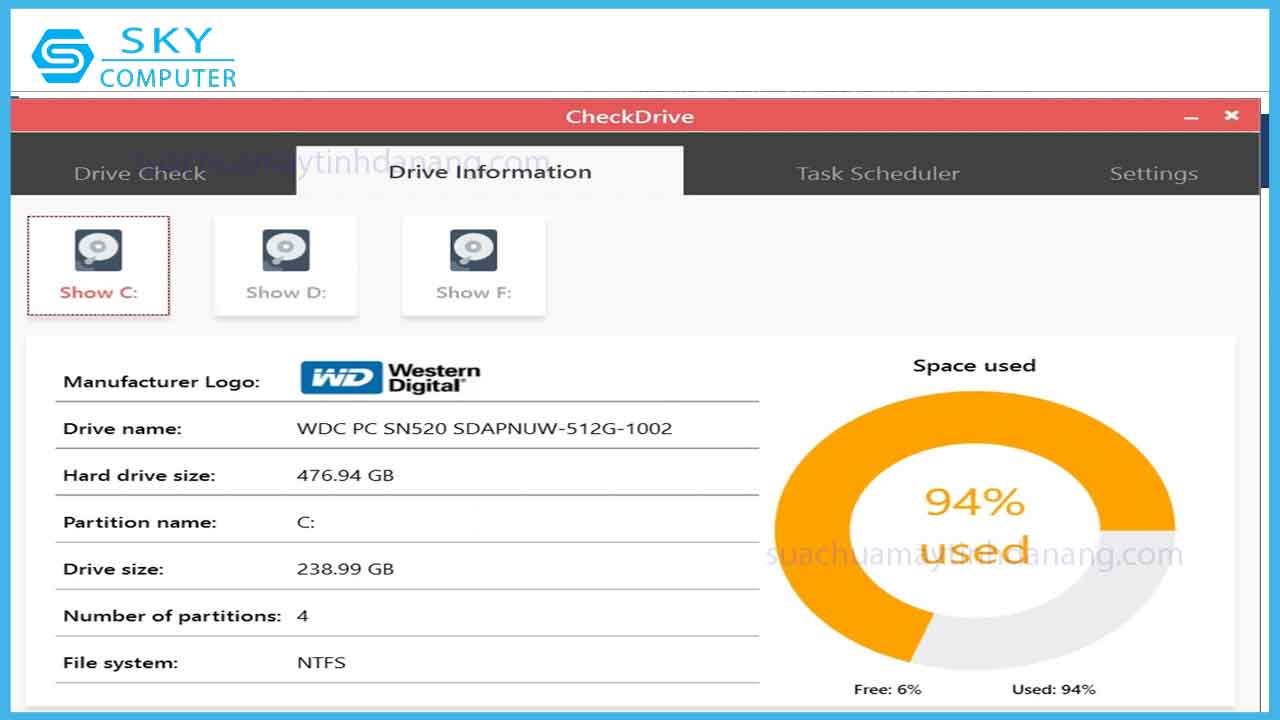Open the Task Scheduler tab
The image size is (1280, 720).
(877, 173)
